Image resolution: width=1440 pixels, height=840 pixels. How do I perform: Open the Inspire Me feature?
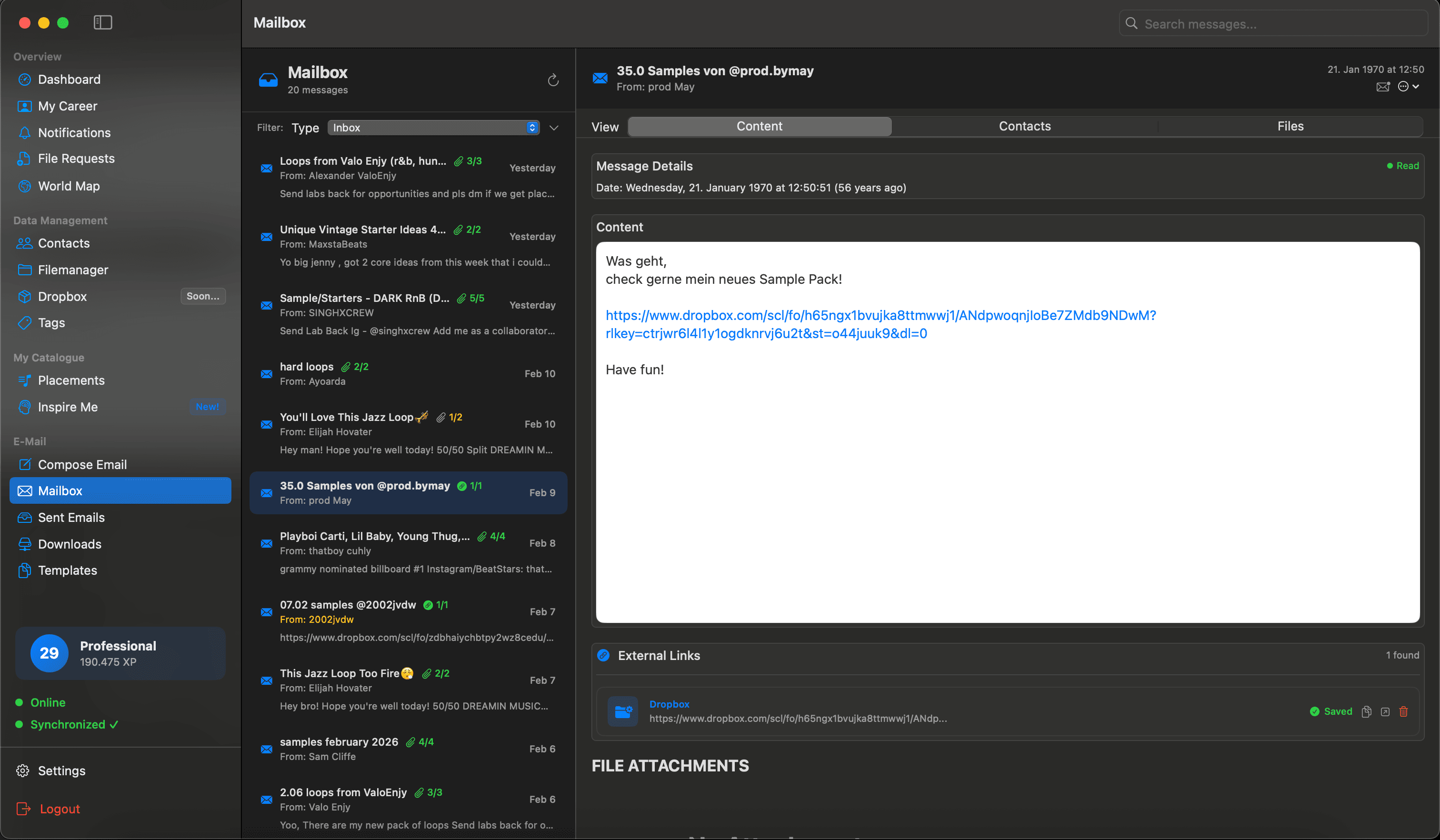coord(68,407)
